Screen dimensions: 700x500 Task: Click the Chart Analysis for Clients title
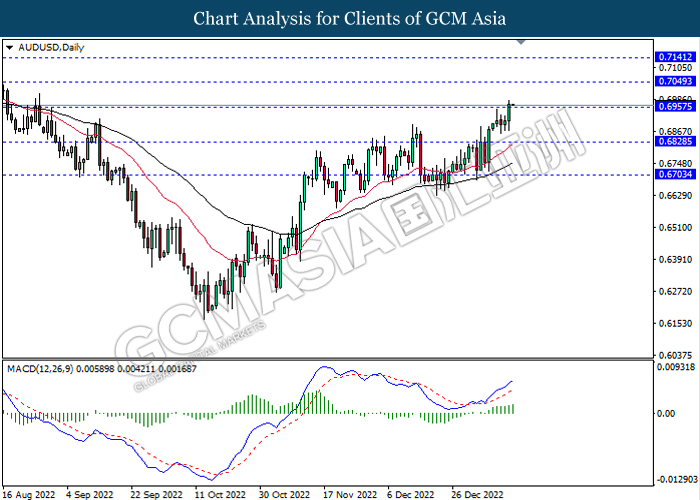click(350, 19)
